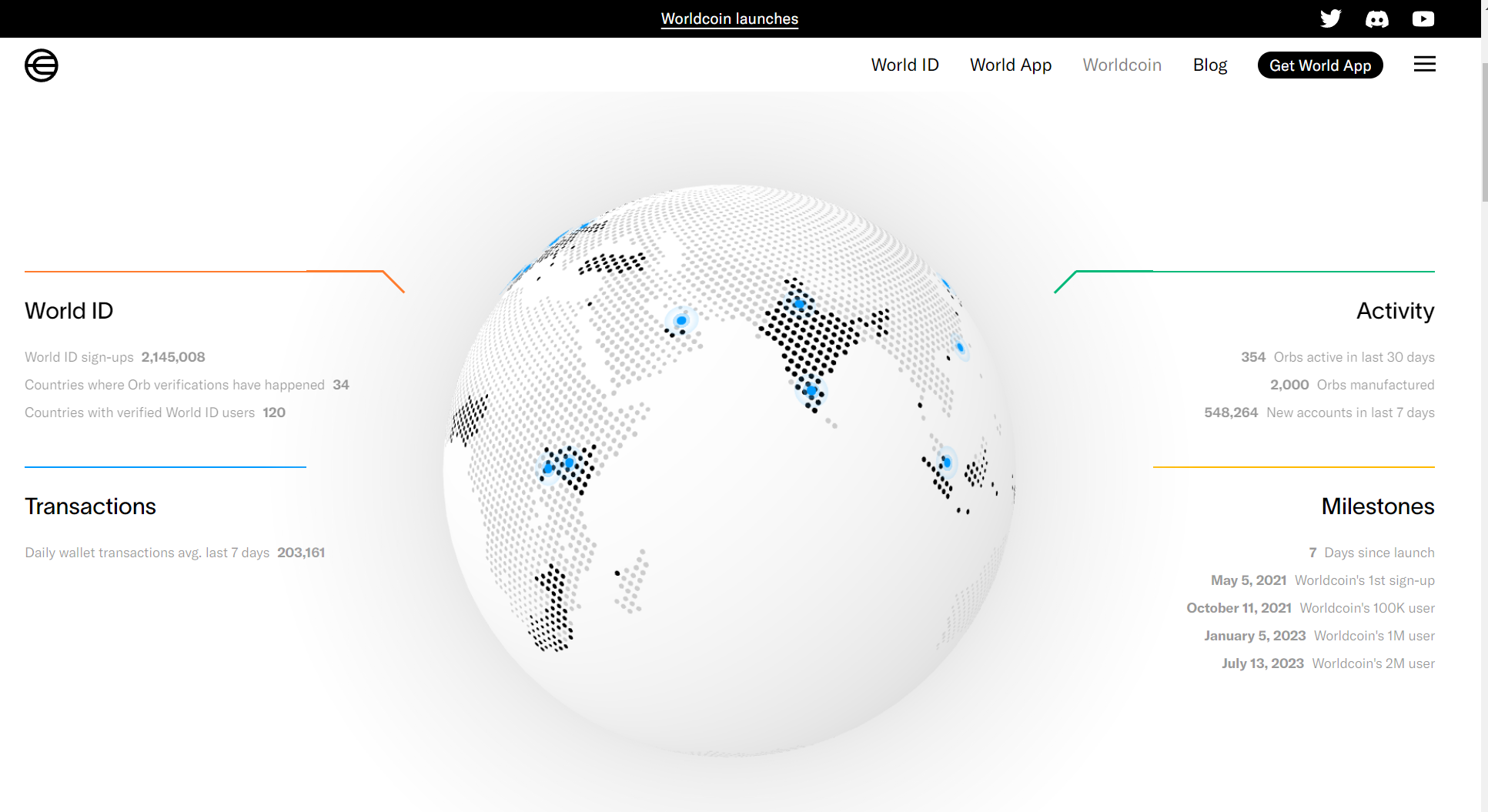This screenshot has height=812, width=1488.
Task: Click the Activity section heading
Action: pyautogui.click(x=1395, y=311)
